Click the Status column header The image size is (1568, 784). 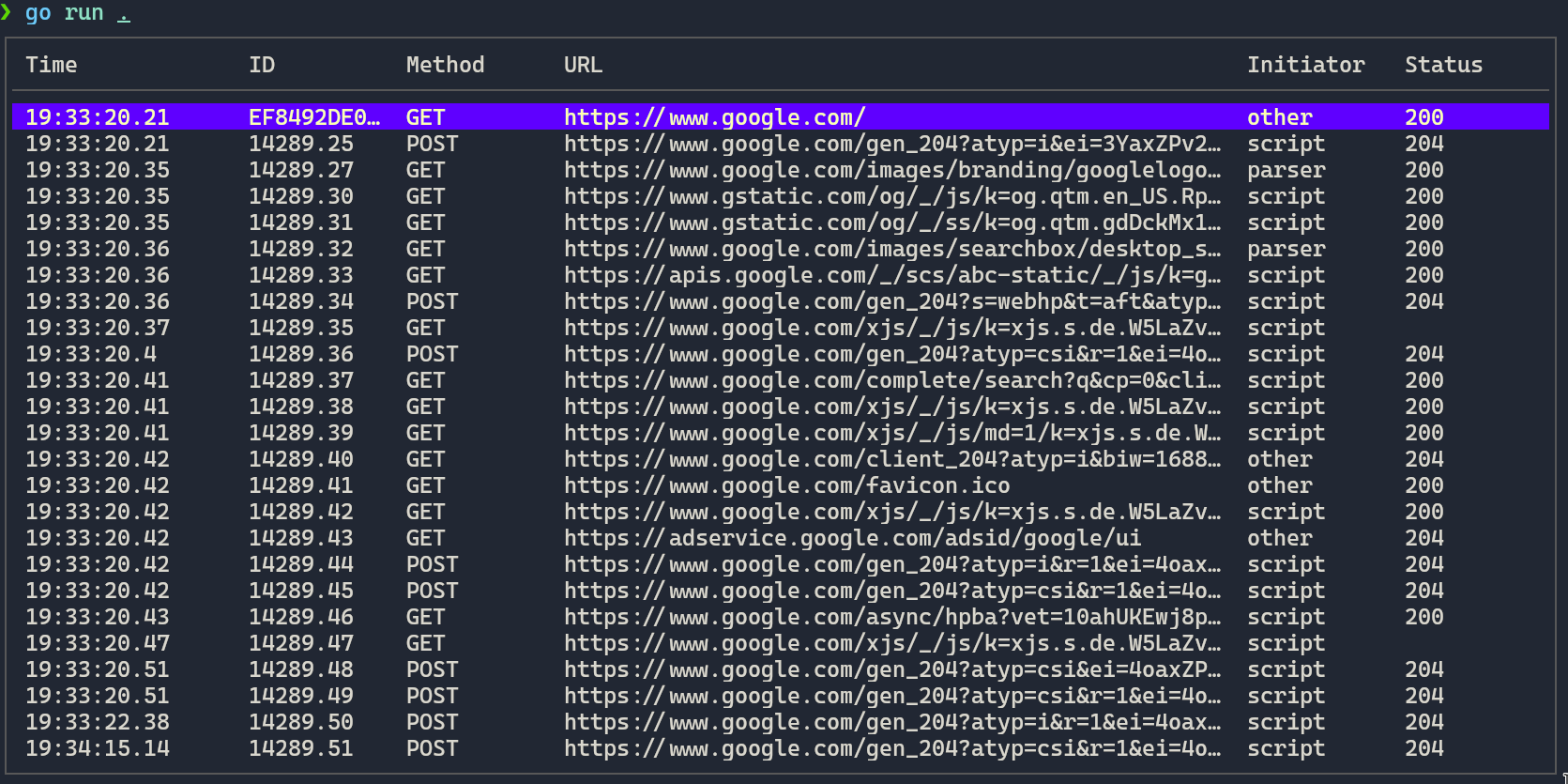1443,65
